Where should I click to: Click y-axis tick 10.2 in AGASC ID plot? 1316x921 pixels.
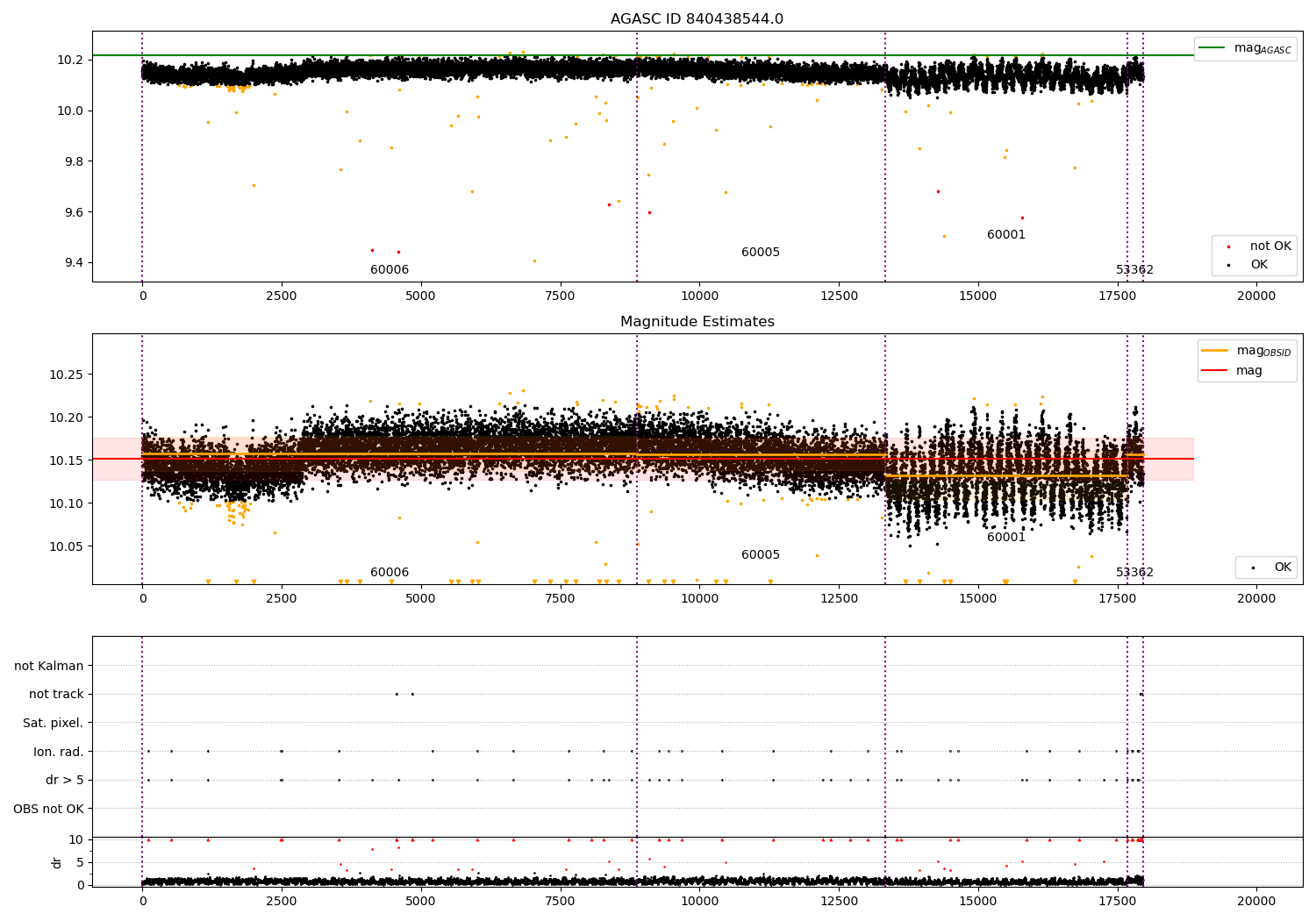(70, 61)
